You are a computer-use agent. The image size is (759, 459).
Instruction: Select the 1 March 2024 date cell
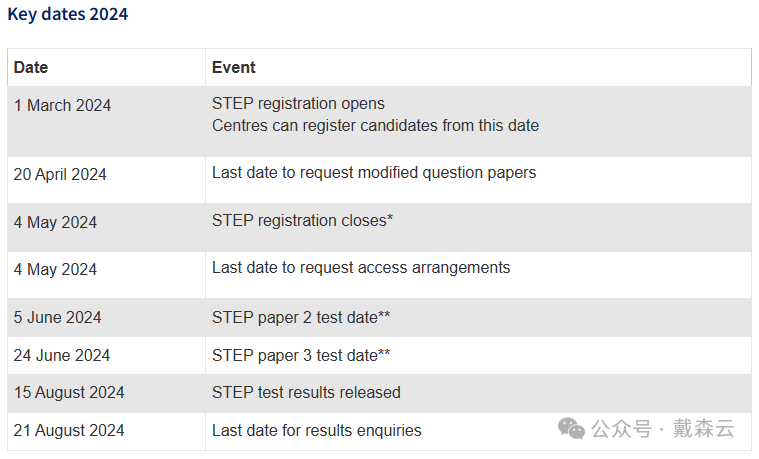[106, 122]
